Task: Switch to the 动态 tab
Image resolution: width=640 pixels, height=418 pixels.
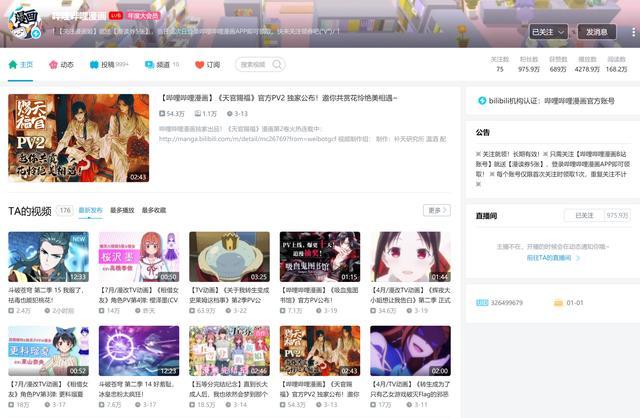Action: click(x=61, y=64)
